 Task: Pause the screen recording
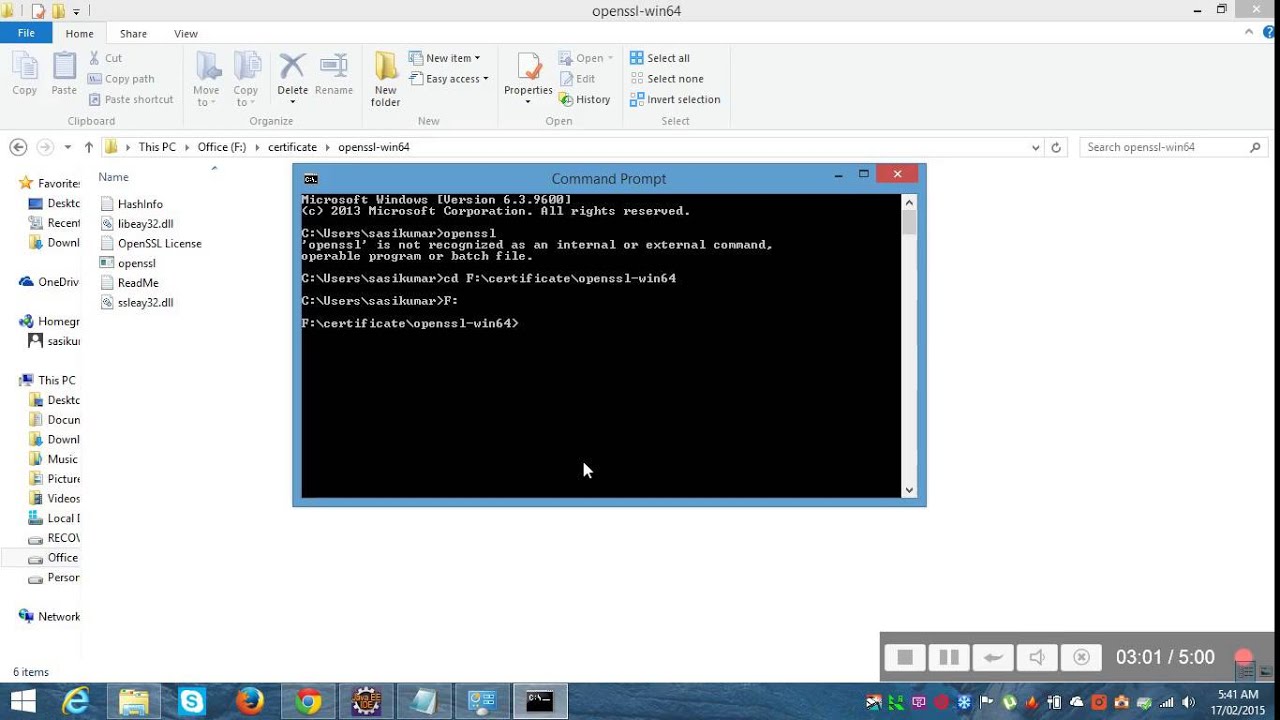point(949,657)
